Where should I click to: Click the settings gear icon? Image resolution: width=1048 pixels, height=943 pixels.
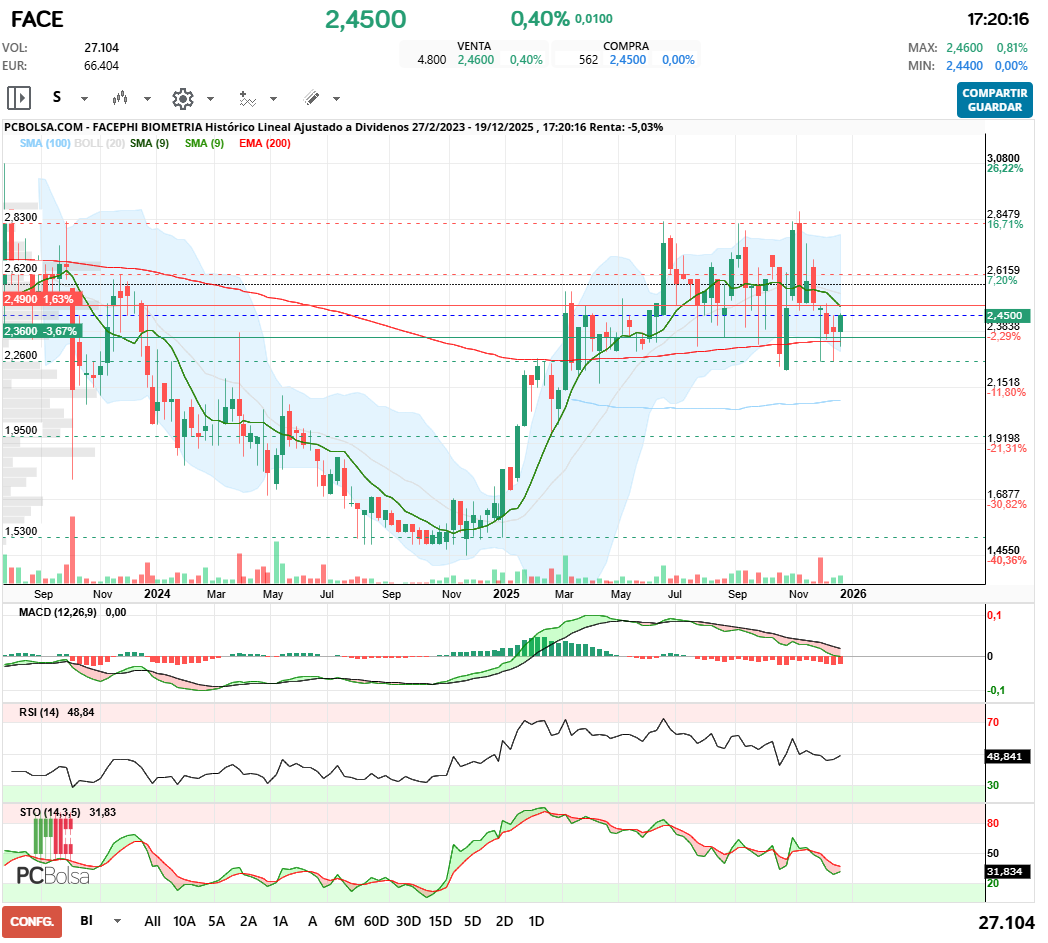[x=182, y=98]
